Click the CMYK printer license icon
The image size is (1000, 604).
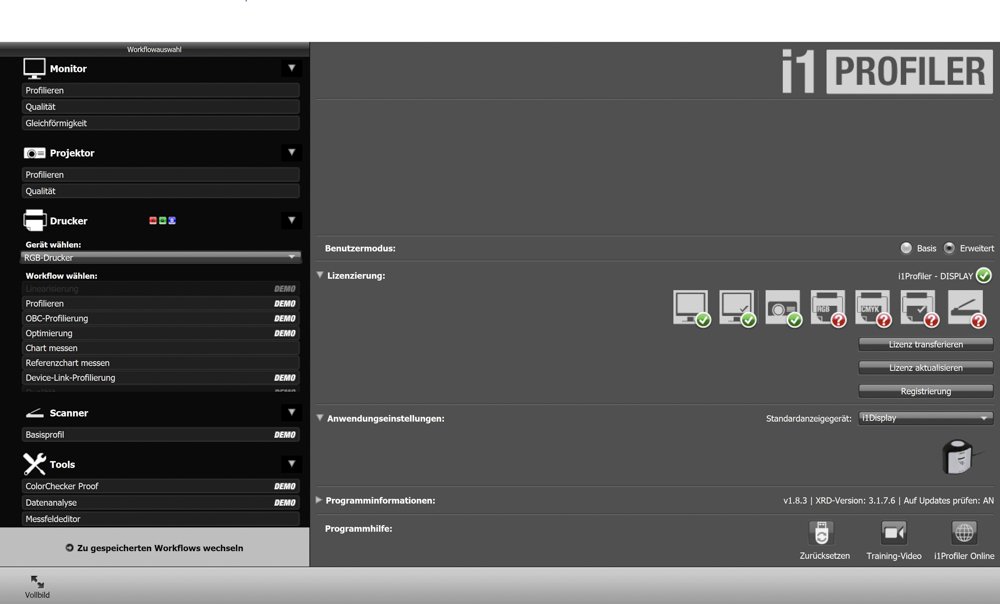coord(872,308)
